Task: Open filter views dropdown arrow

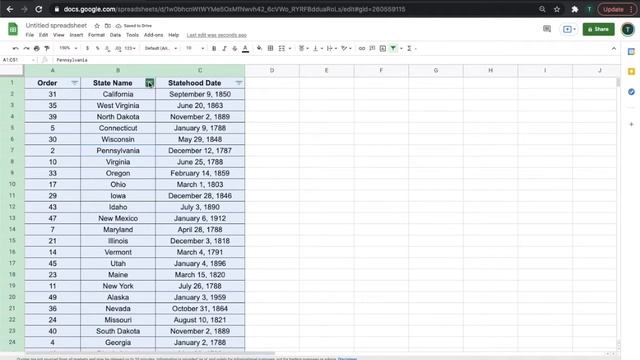Action: click(401, 49)
